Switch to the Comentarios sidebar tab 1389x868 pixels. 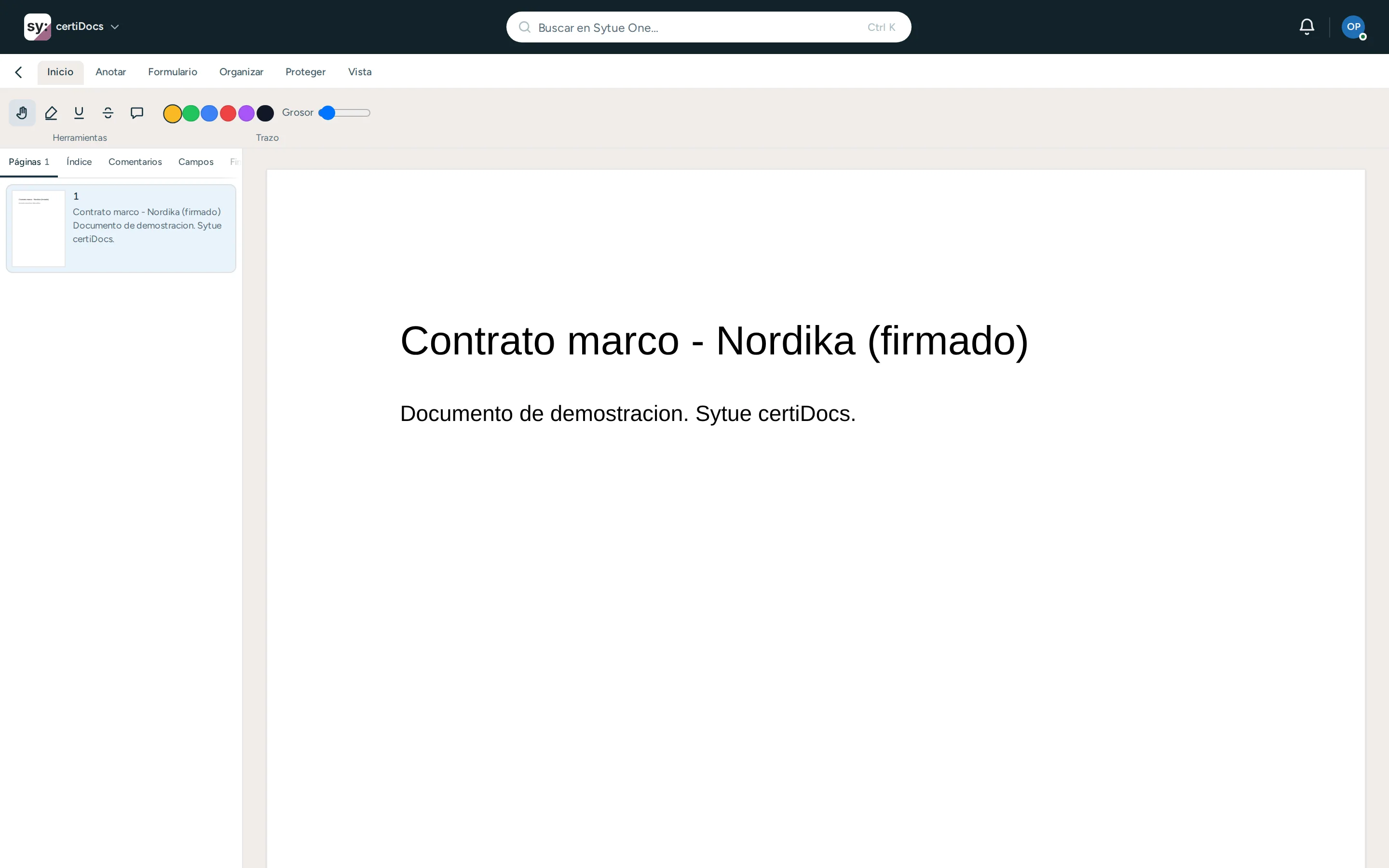135,163
